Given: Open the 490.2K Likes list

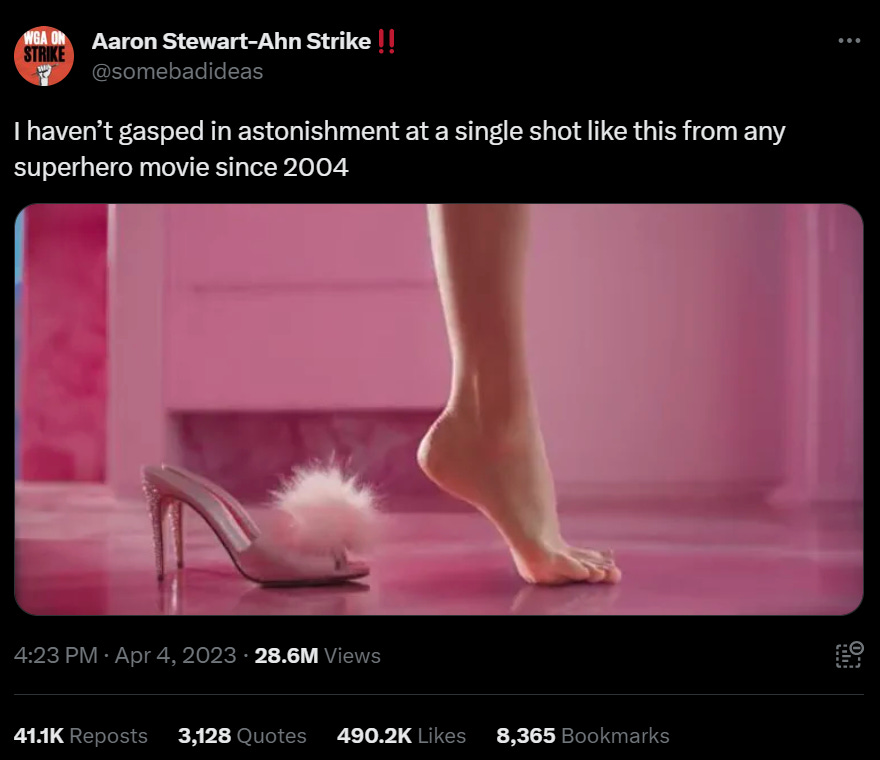Looking at the screenshot, I should (401, 735).
